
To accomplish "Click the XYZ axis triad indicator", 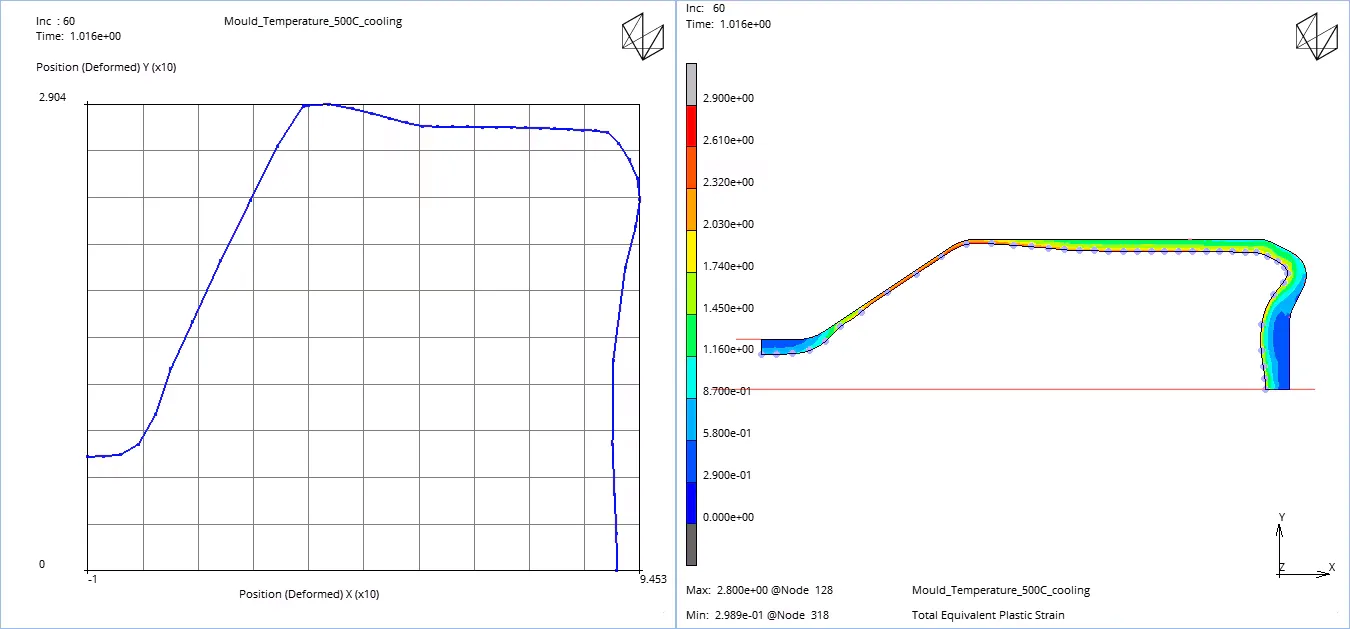I will pyautogui.click(x=1304, y=547).
